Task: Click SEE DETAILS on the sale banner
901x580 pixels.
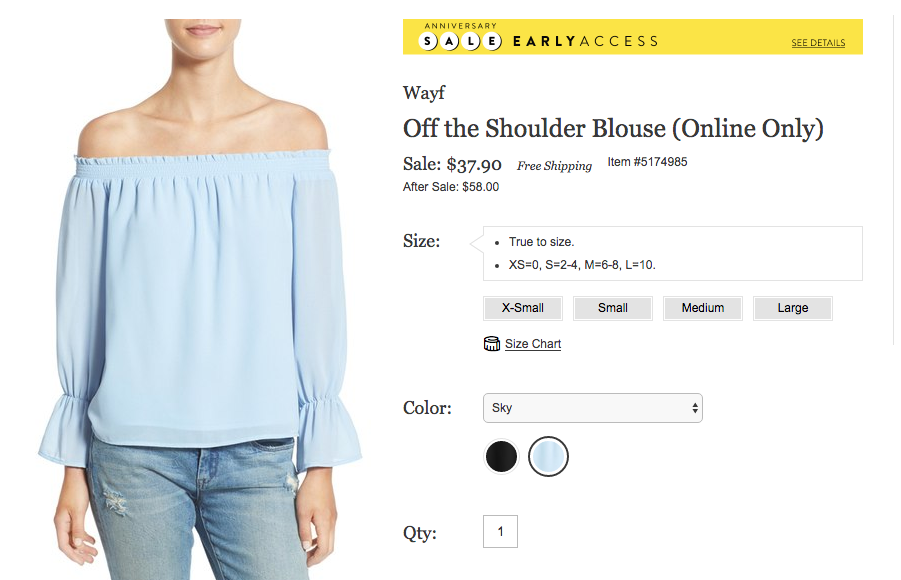Action: [818, 43]
